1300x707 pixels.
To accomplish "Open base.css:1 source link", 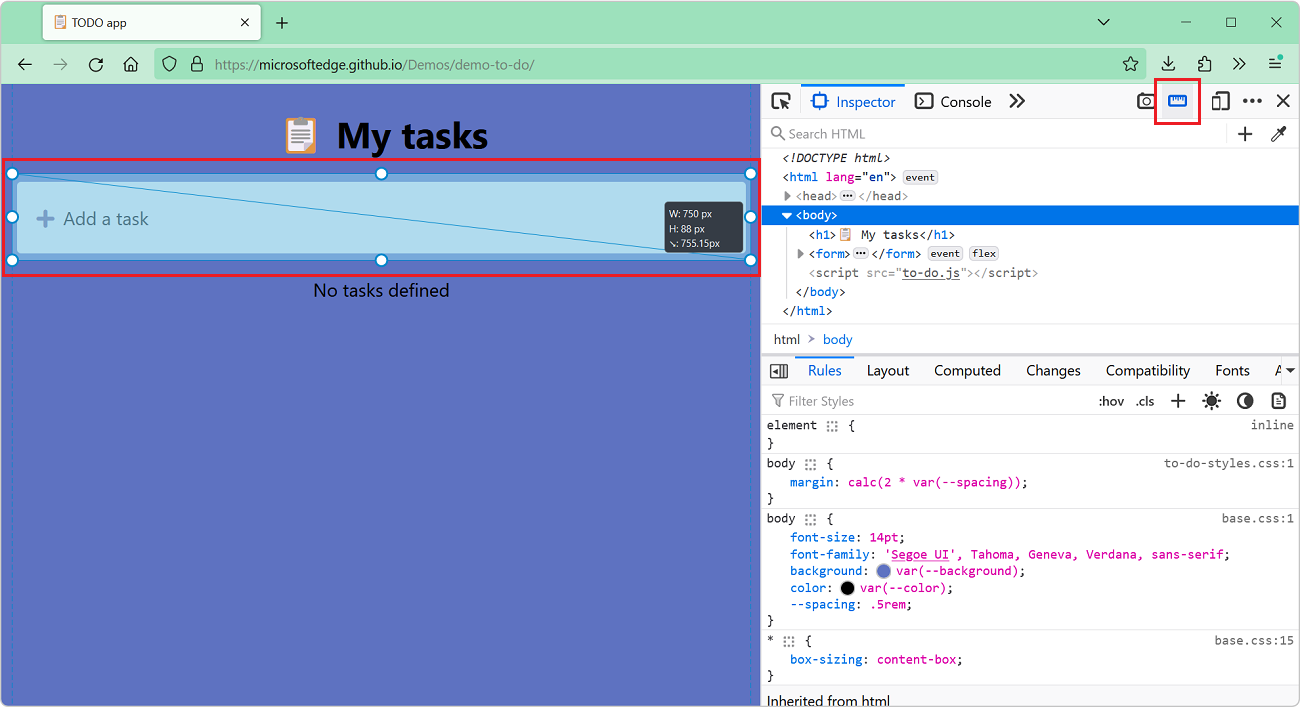I will (1258, 518).
